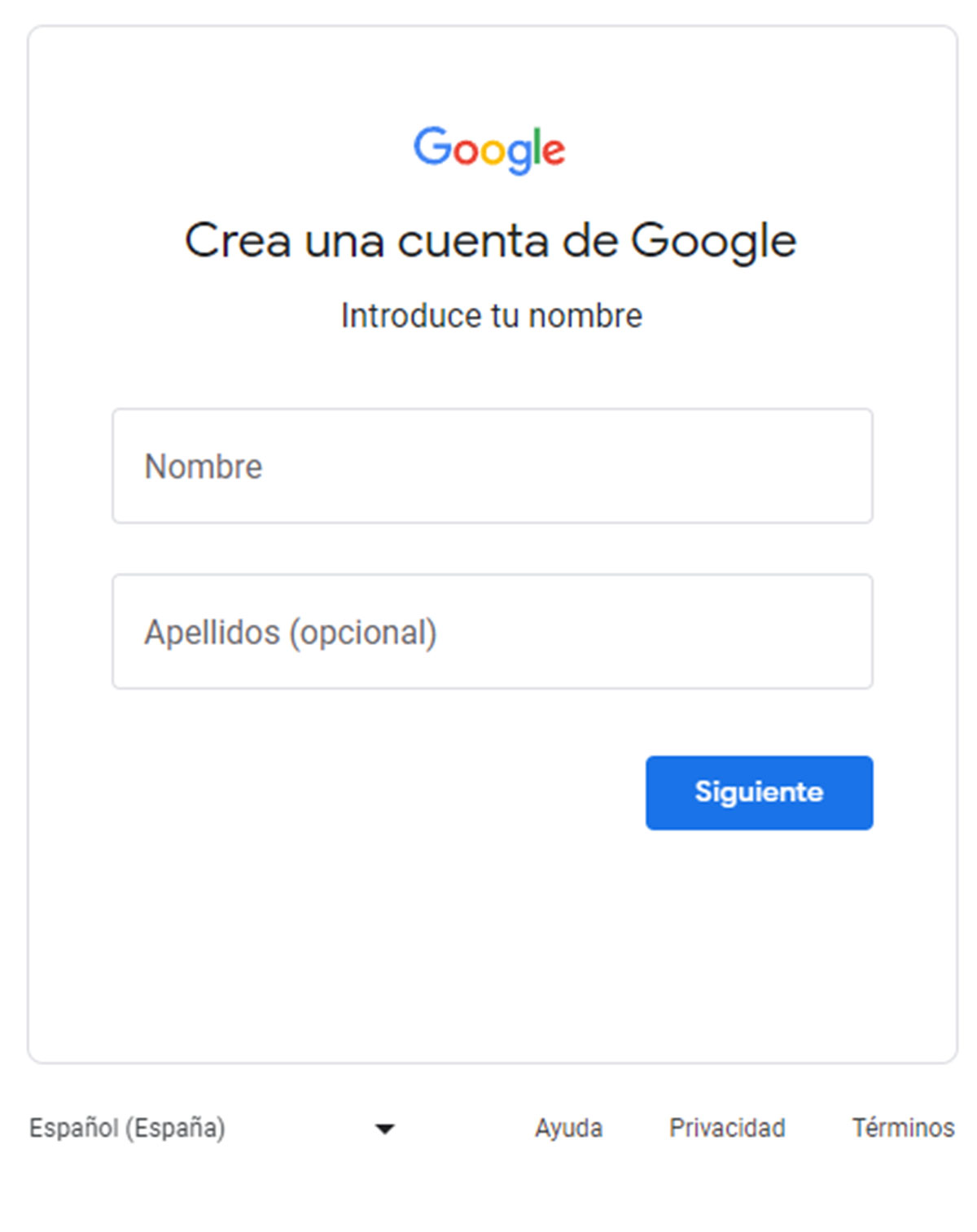This screenshot has height=1232, width=977.
Task: Click the green letter l in the logo
Action: pyautogui.click(x=537, y=146)
